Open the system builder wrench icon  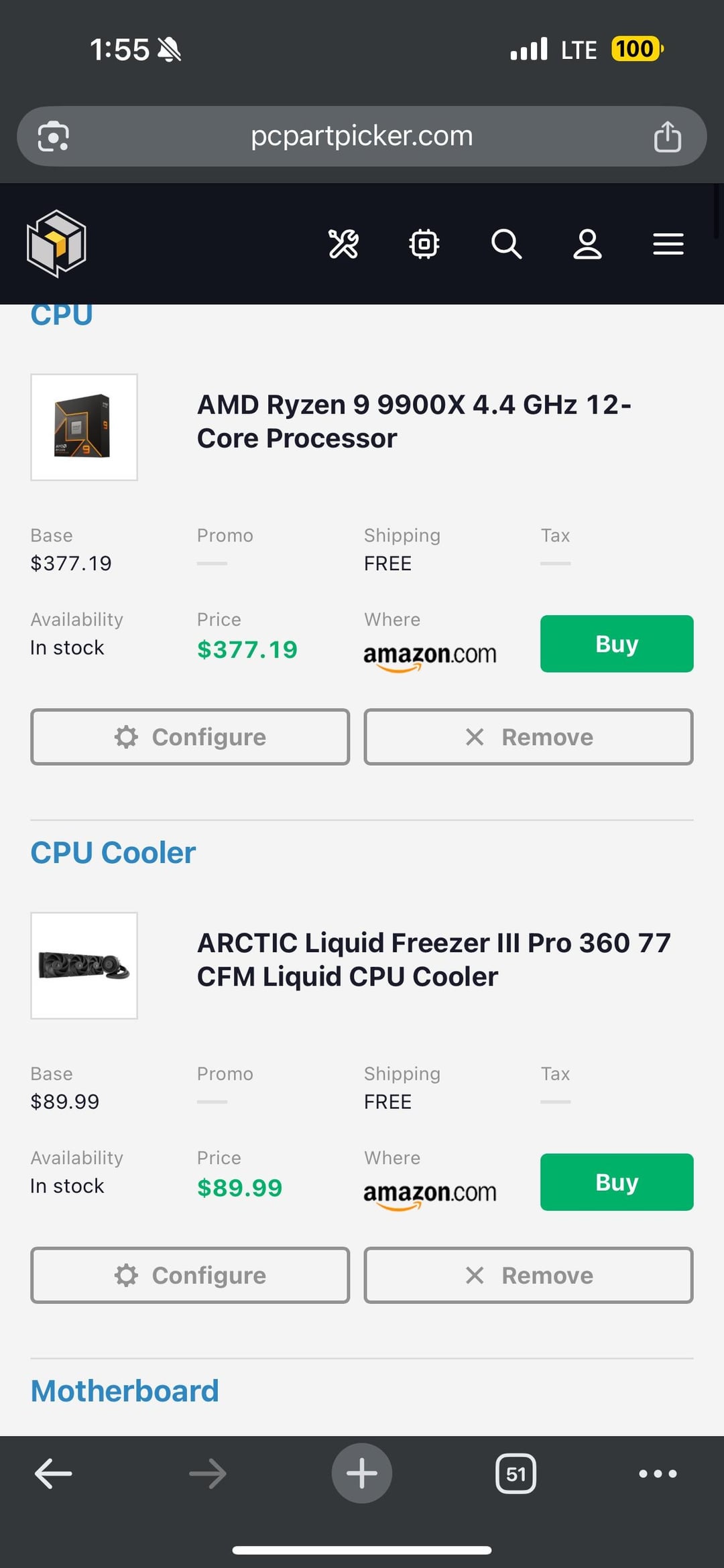[x=343, y=243]
